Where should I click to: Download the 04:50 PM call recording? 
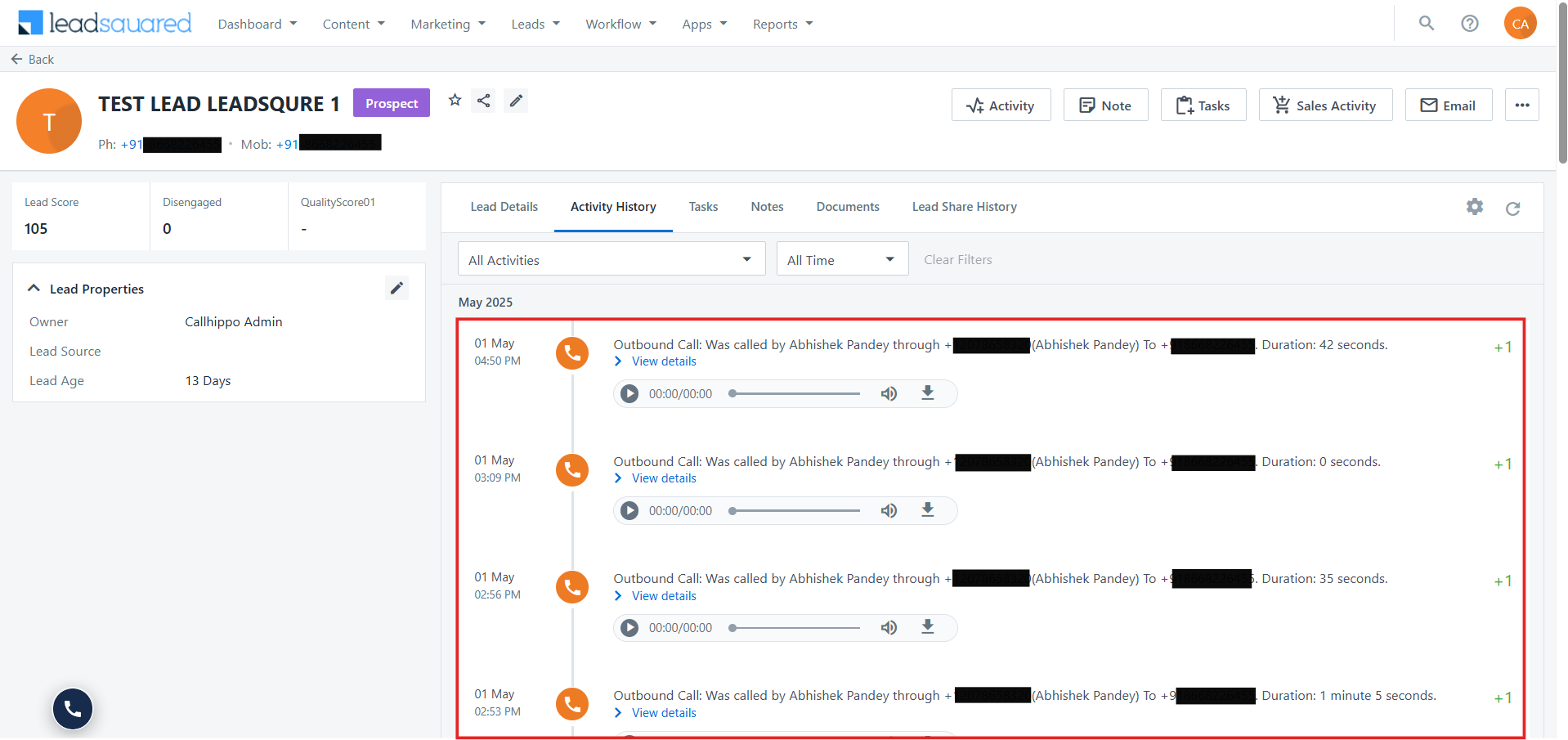[928, 392]
